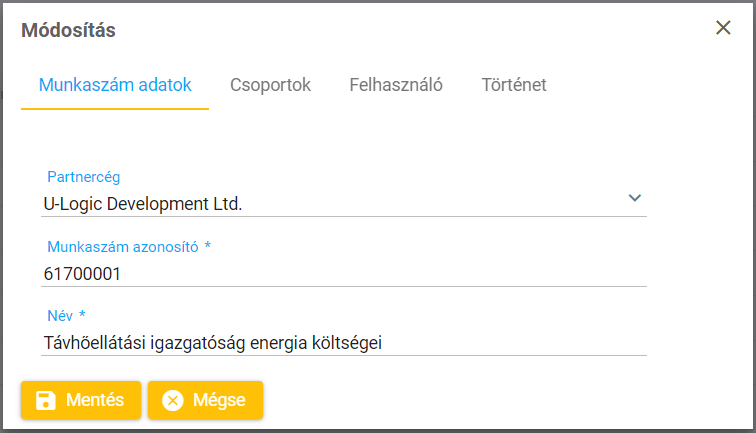Click into the Távhőellátási igazgatóság name field

pos(340,343)
